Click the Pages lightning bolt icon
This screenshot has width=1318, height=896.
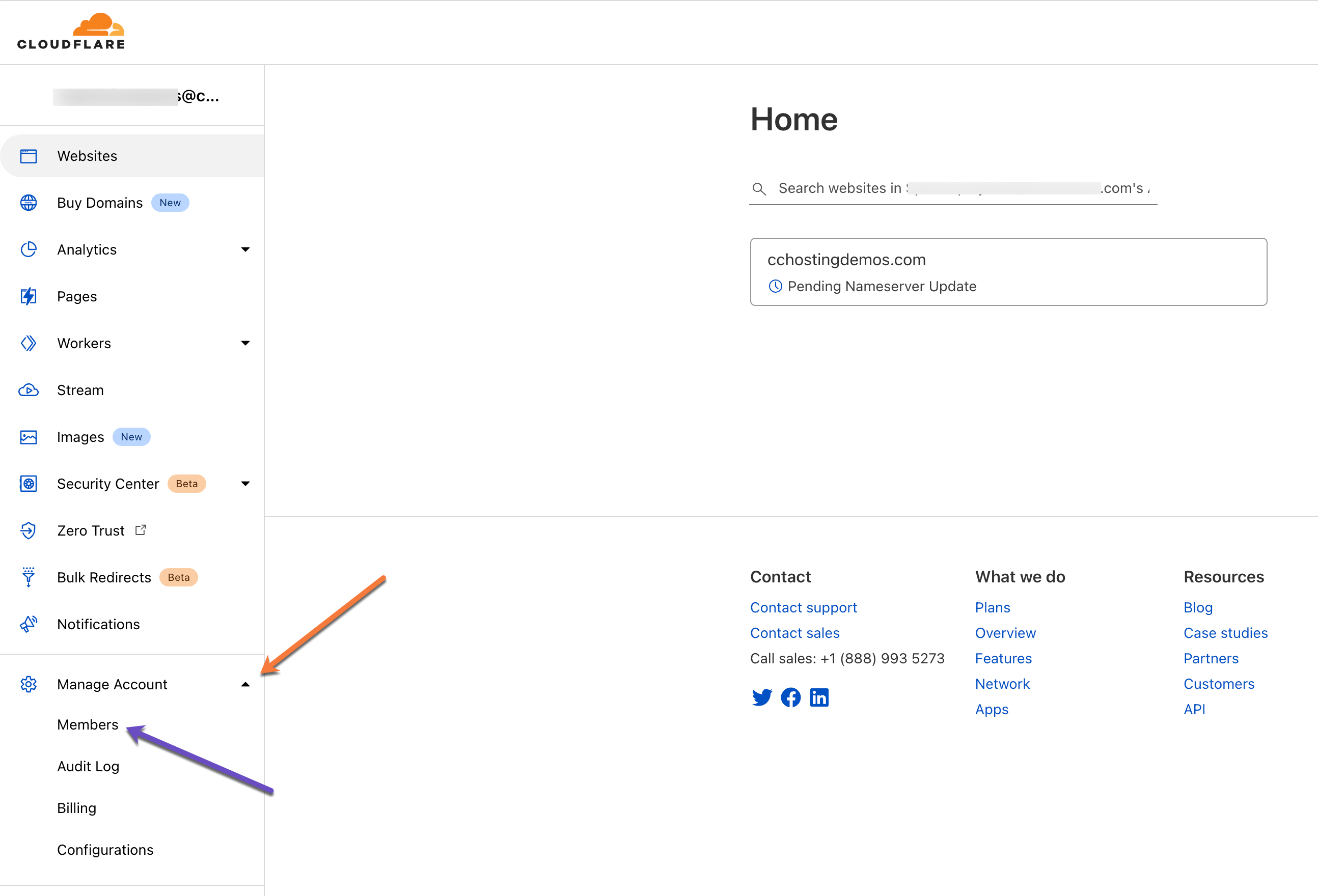click(x=29, y=297)
